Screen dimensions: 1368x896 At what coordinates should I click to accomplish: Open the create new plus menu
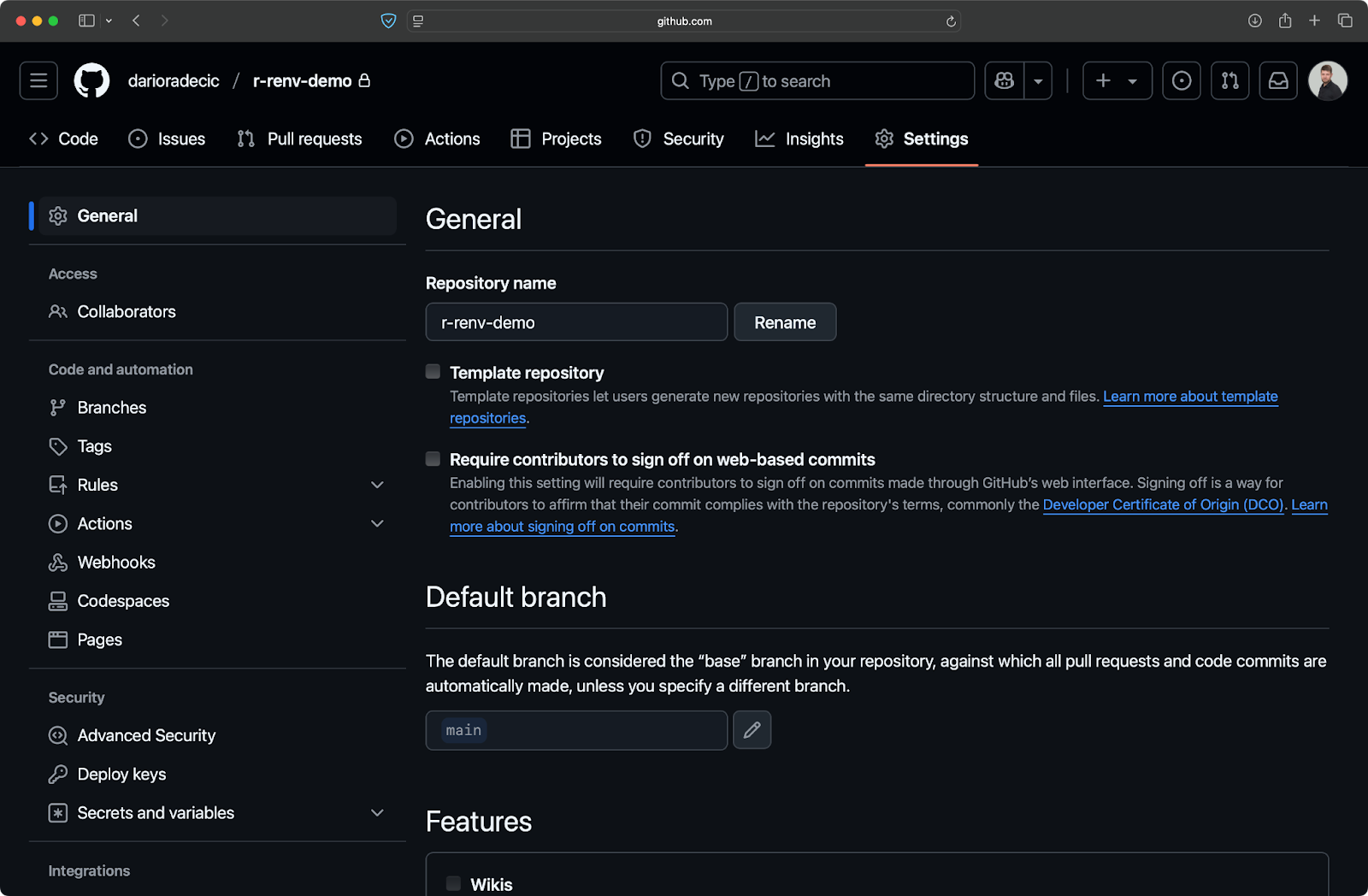click(x=1117, y=80)
